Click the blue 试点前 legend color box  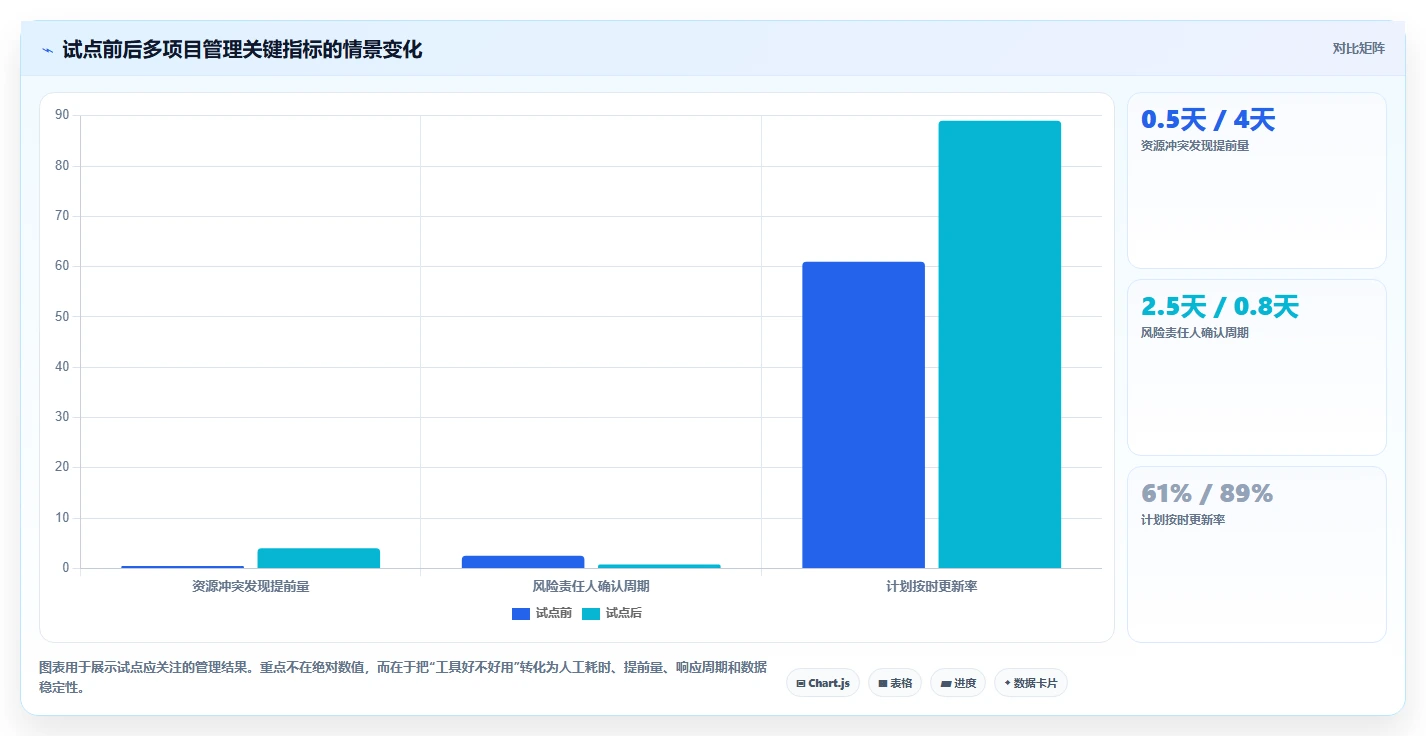click(x=521, y=613)
